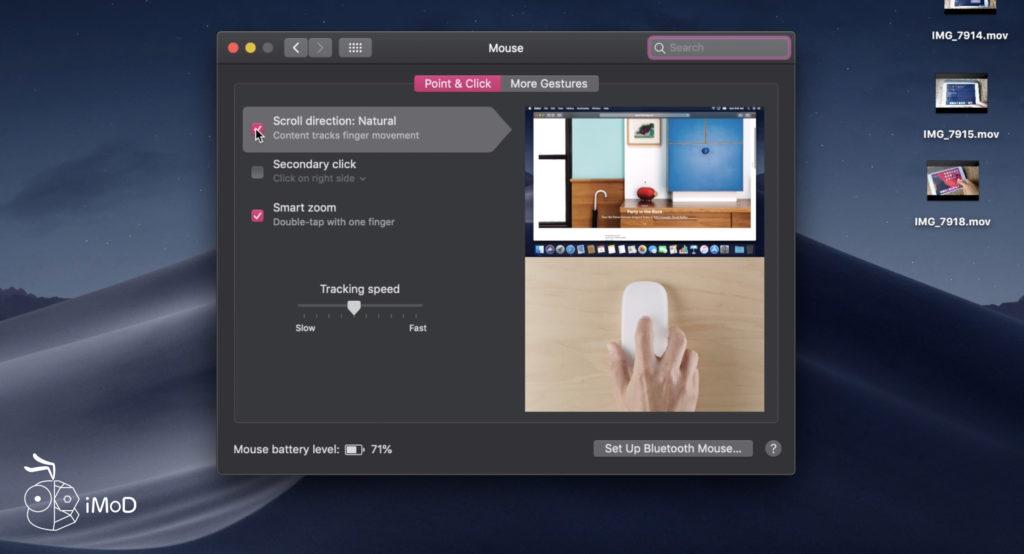This screenshot has height=554, width=1024.
Task: Click the Slow label under Tracking speed
Action: click(305, 328)
